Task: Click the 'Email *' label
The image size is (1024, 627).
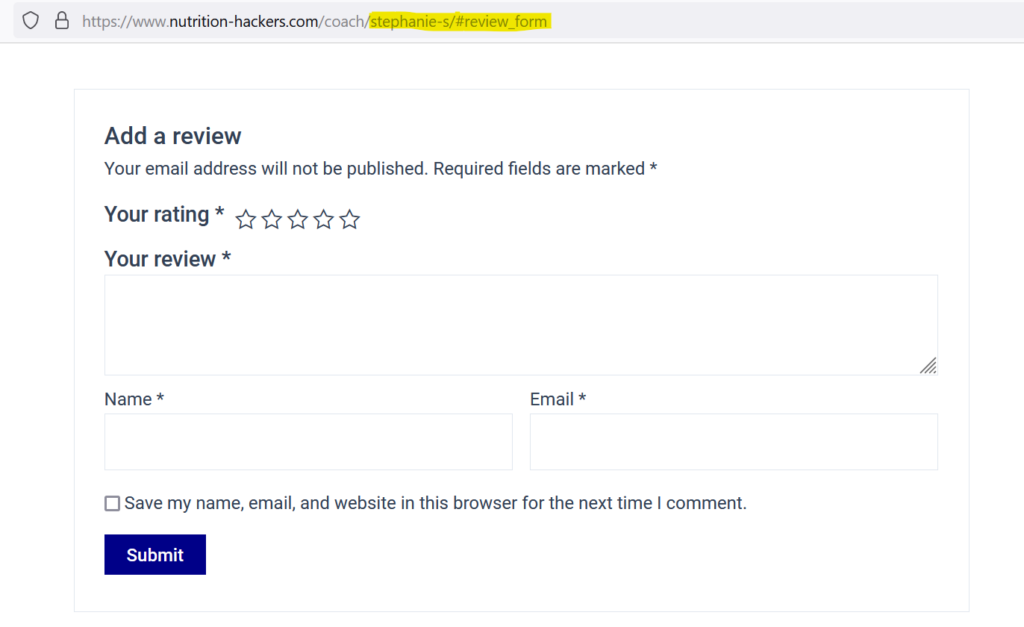Action: pyautogui.click(x=558, y=399)
